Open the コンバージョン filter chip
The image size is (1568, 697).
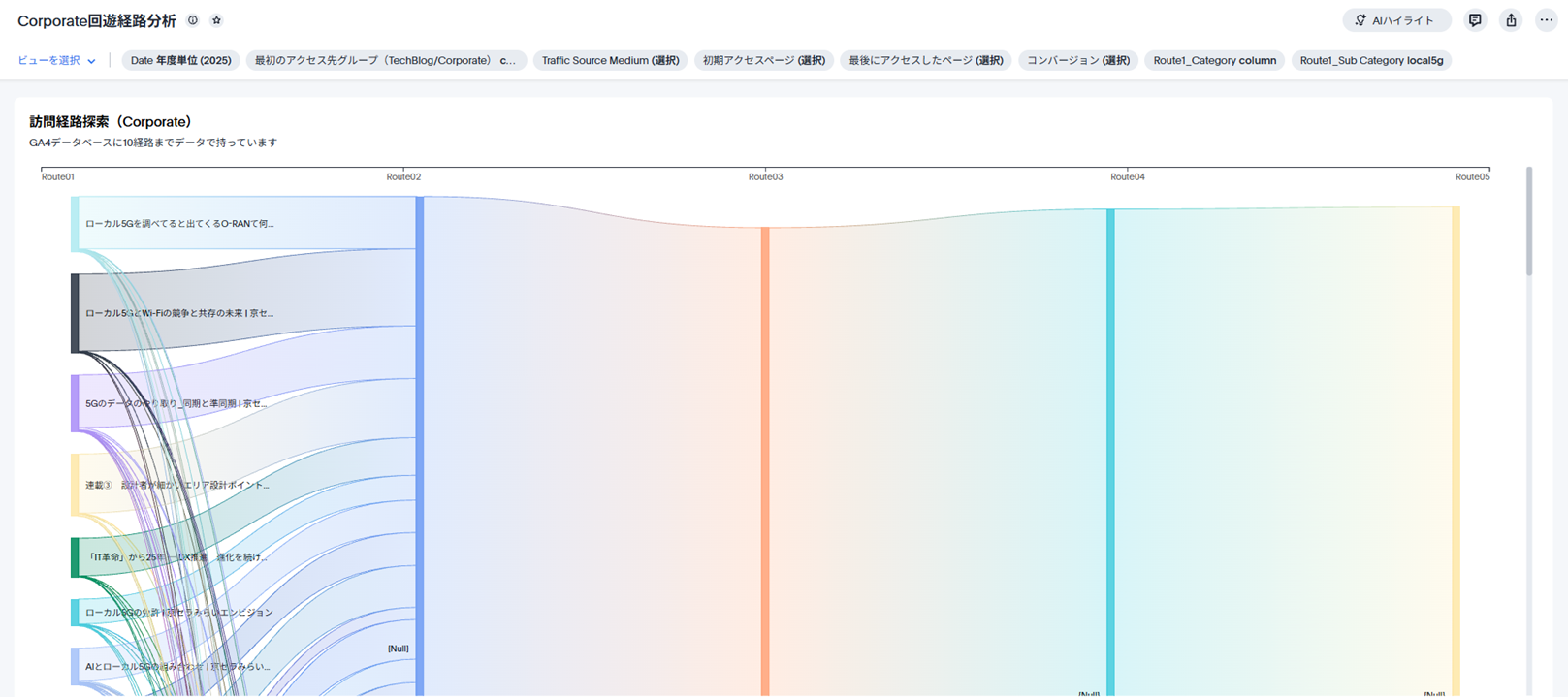1078,60
